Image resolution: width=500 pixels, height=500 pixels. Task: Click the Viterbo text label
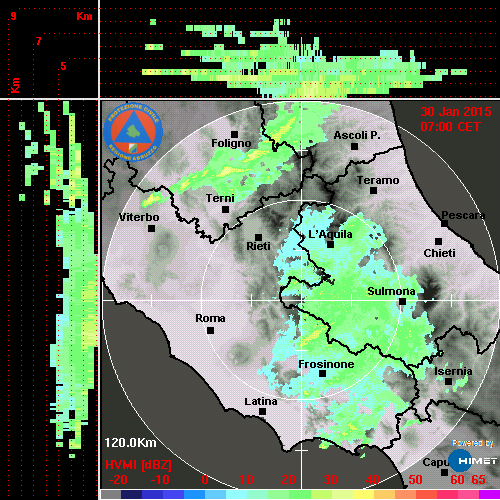pos(139,217)
